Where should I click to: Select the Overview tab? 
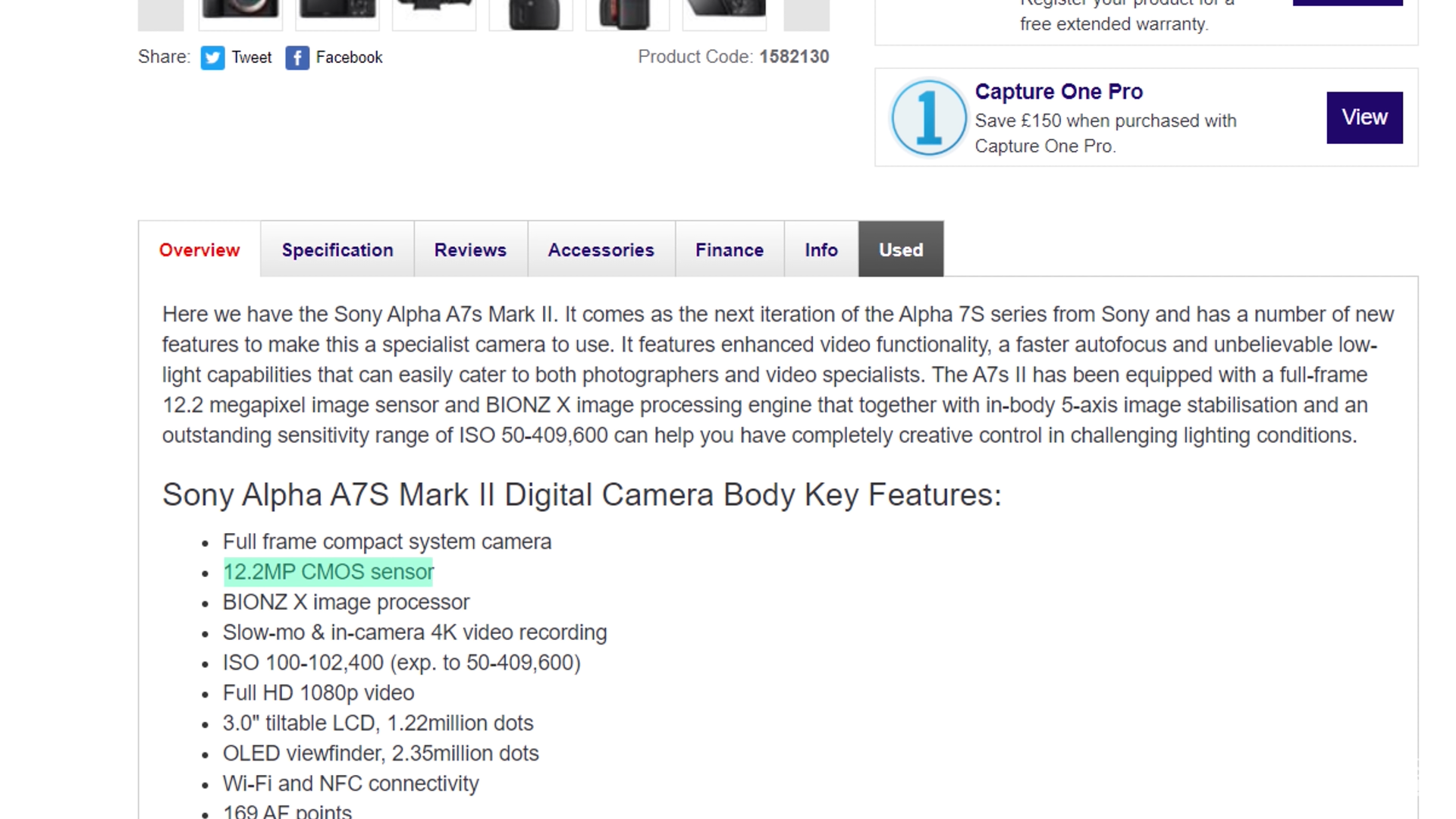pos(199,249)
